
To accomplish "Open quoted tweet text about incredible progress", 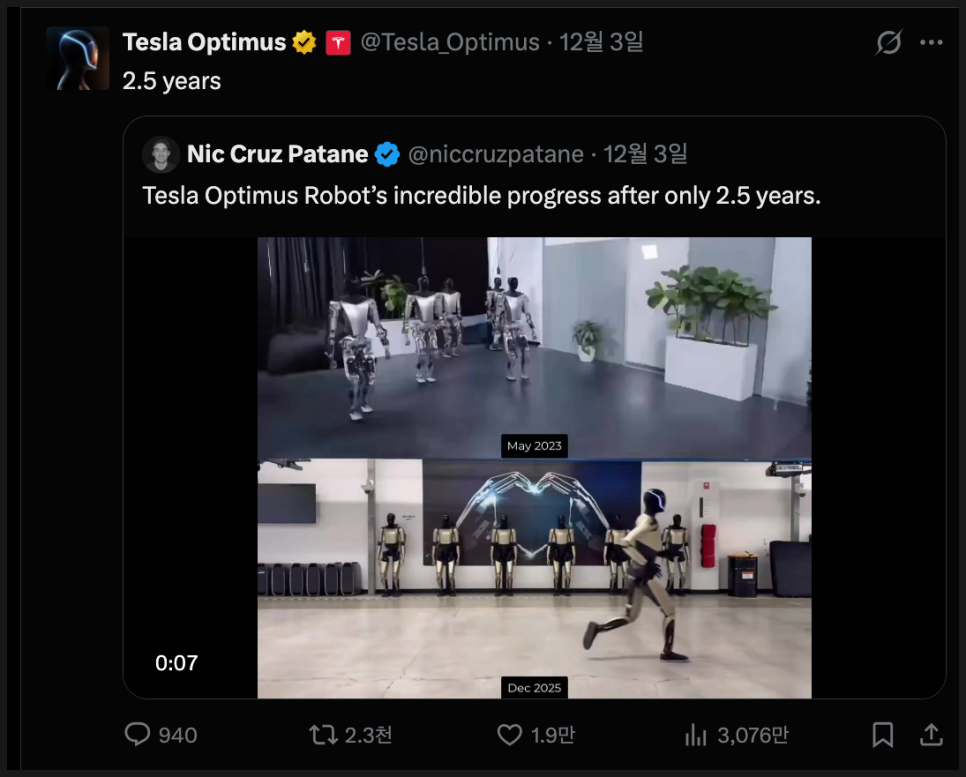I will 481,196.
